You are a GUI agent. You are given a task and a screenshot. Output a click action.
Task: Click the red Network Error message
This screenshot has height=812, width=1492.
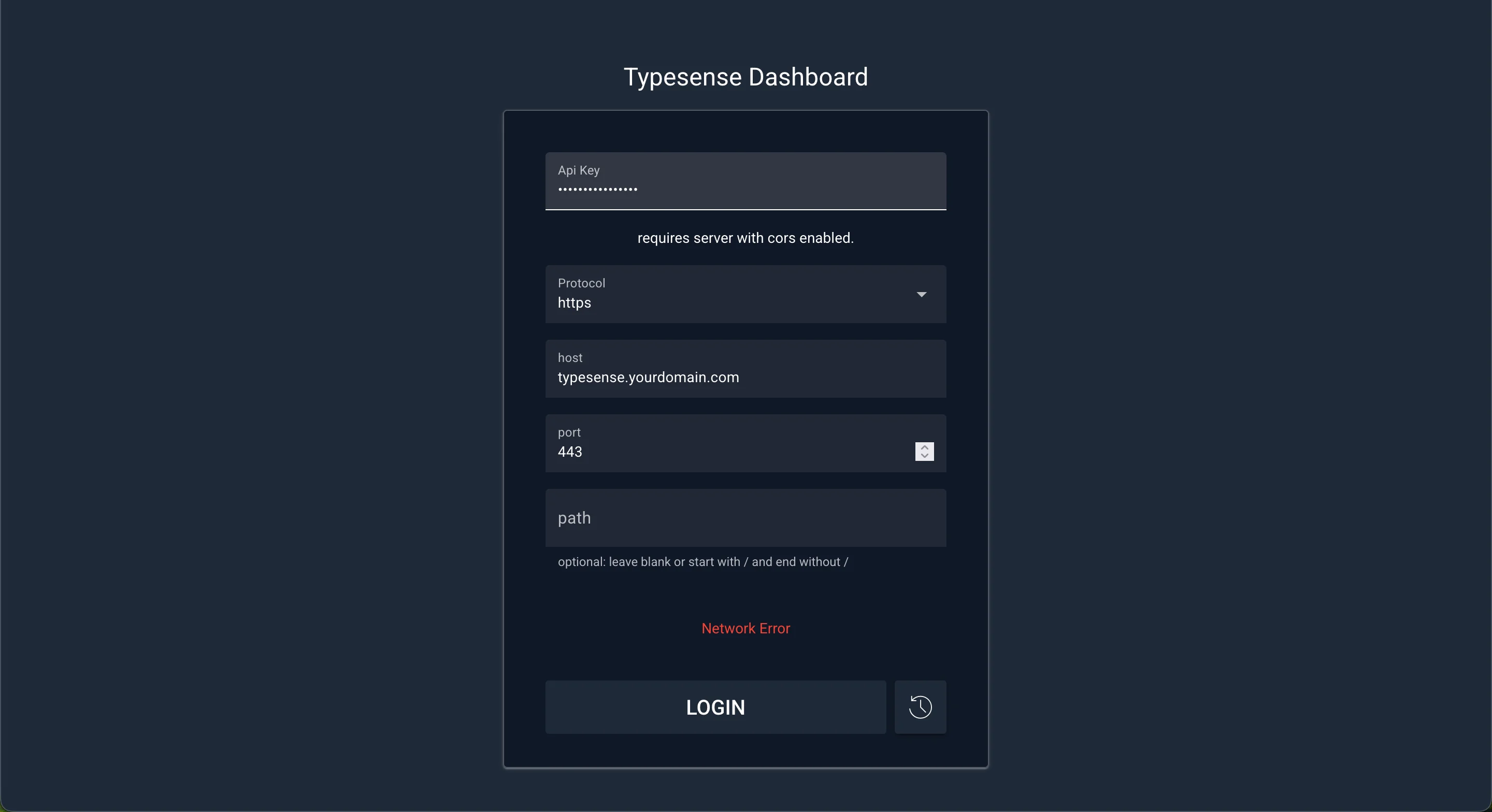[745, 628]
